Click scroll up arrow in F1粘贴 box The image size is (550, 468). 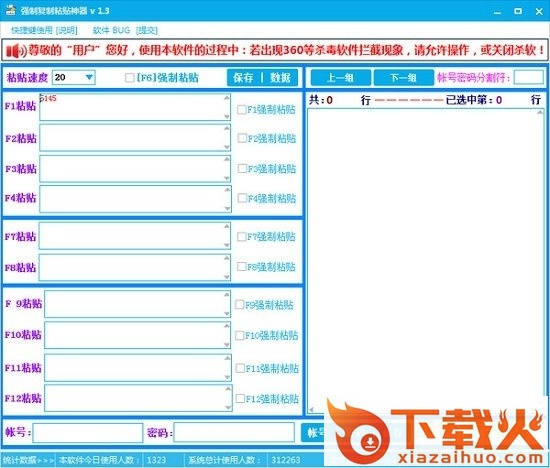[227, 98]
